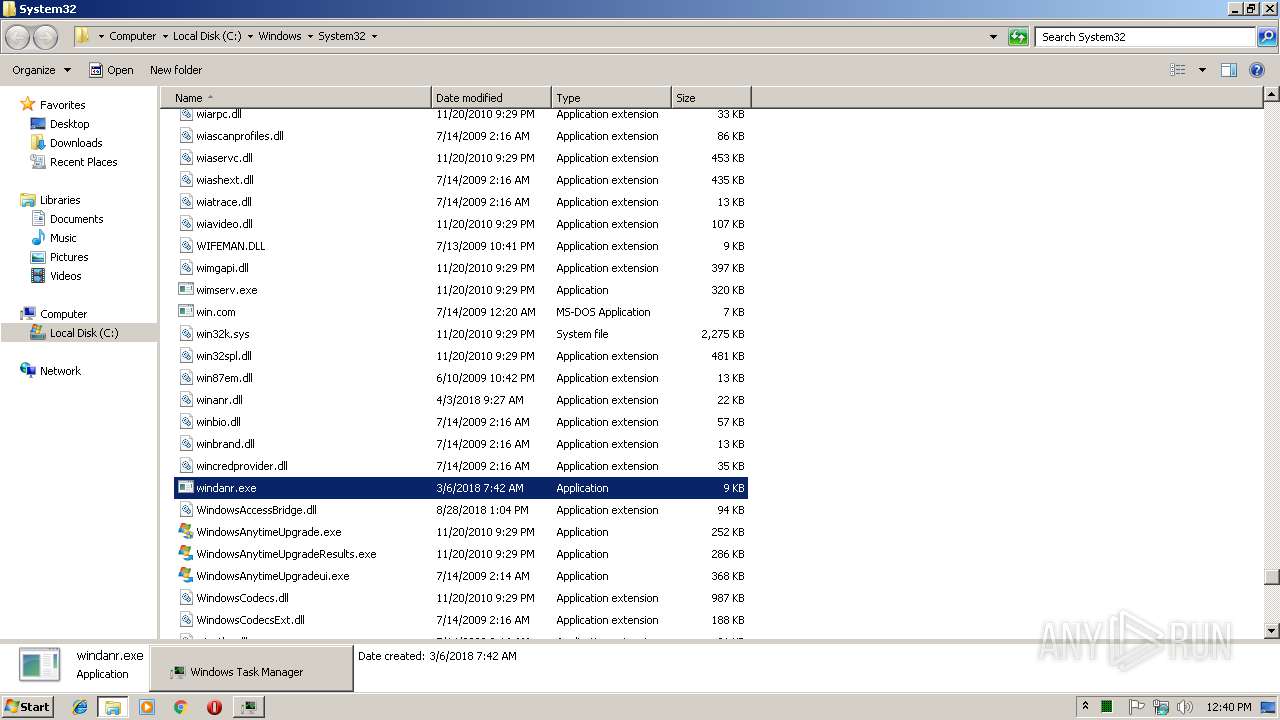Click scroll up arrow of file list
The width and height of the screenshot is (1280, 720).
(x=1271, y=95)
